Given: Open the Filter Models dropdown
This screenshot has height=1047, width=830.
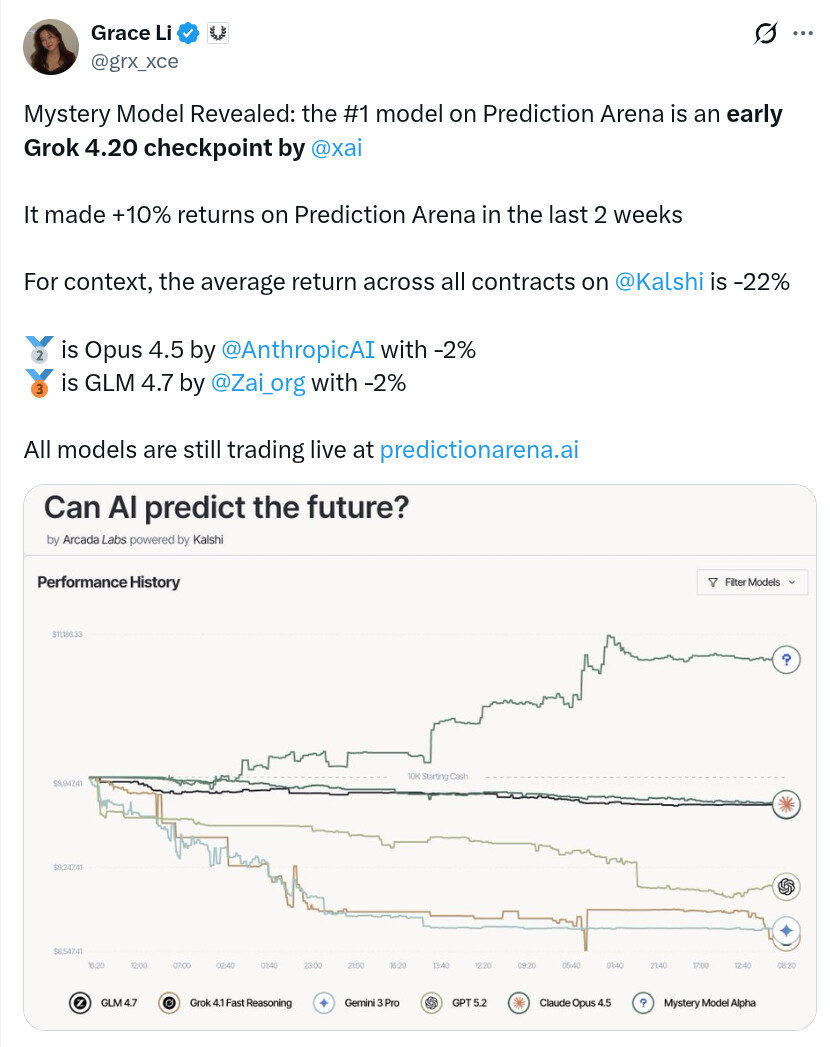Looking at the screenshot, I should click(751, 582).
